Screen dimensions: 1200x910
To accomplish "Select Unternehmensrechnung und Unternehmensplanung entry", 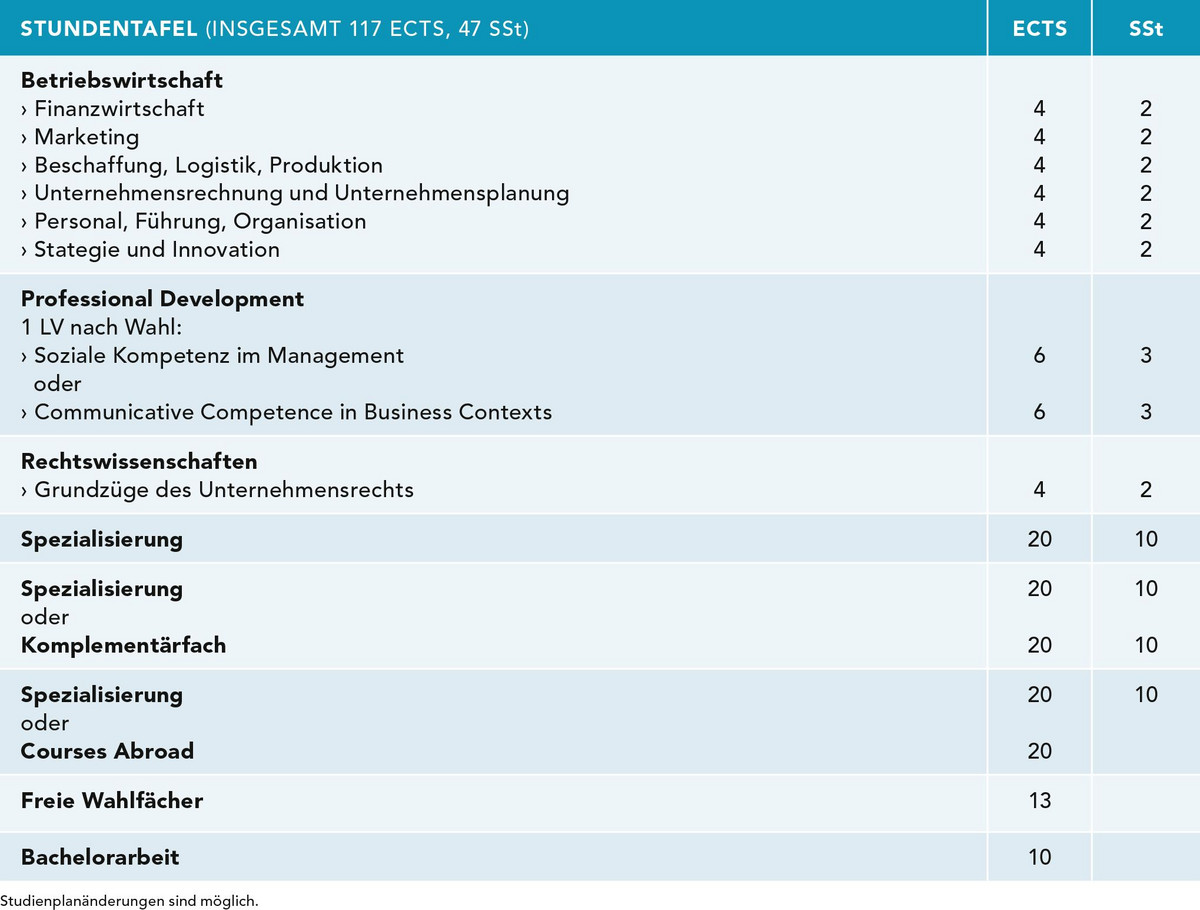I will pos(300,193).
